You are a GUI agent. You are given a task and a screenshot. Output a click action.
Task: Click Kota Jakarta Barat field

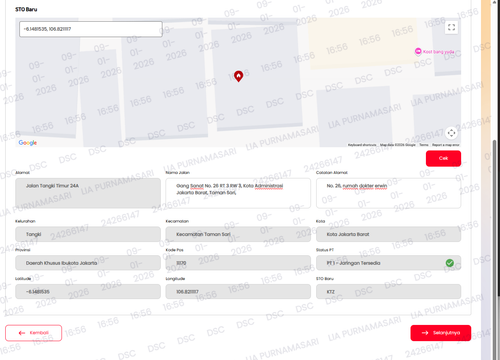coord(388,234)
